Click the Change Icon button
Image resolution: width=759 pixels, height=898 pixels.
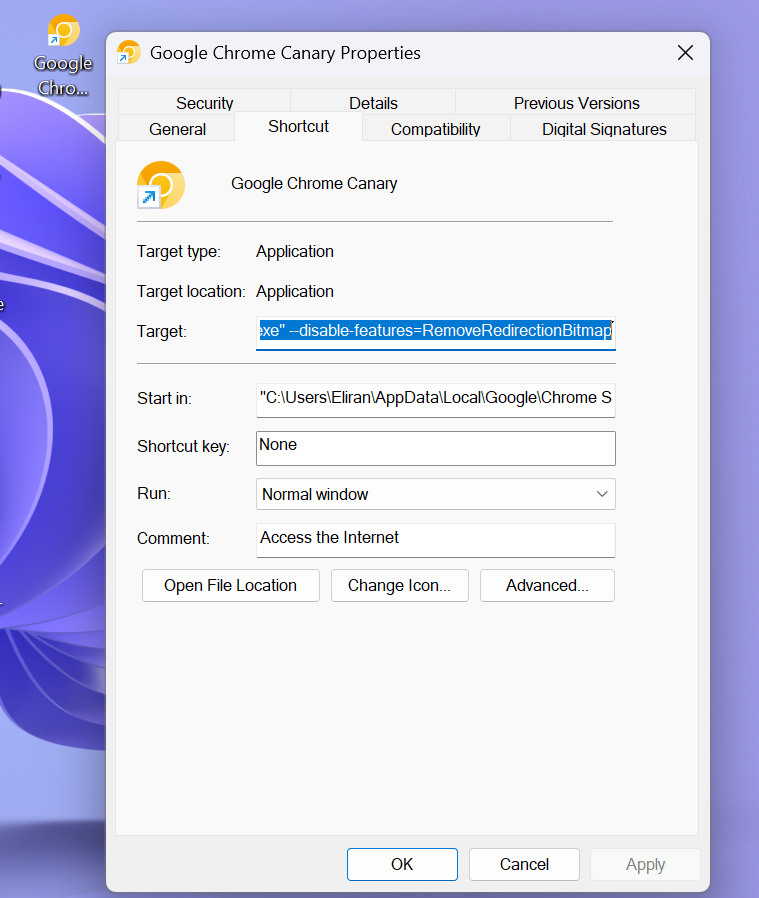[x=399, y=586]
